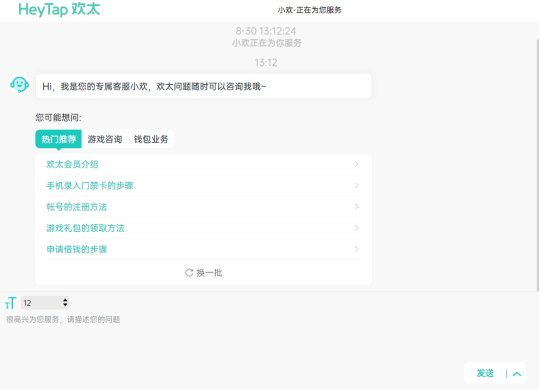Viewport: 540px width, 389px height.
Task: Click the message input area placeholder text
Action: (x=63, y=319)
